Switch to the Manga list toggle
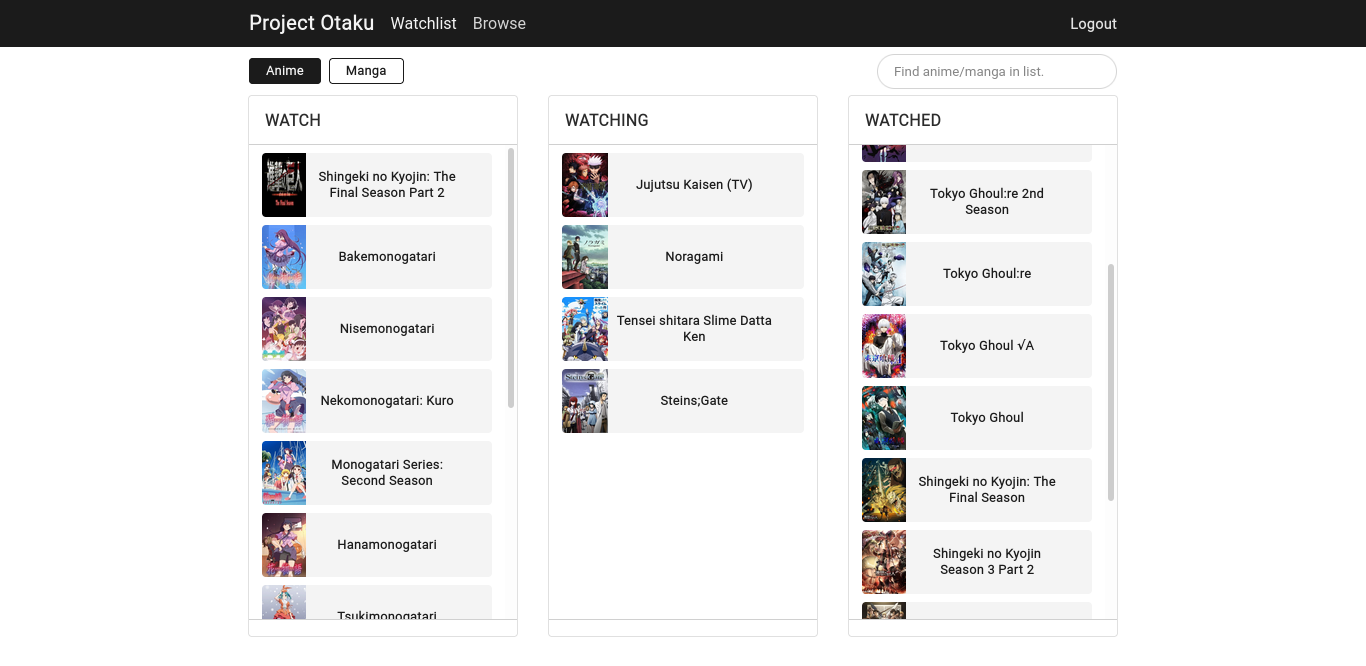The image size is (1366, 666). pyautogui.click(x=366, y=71)
